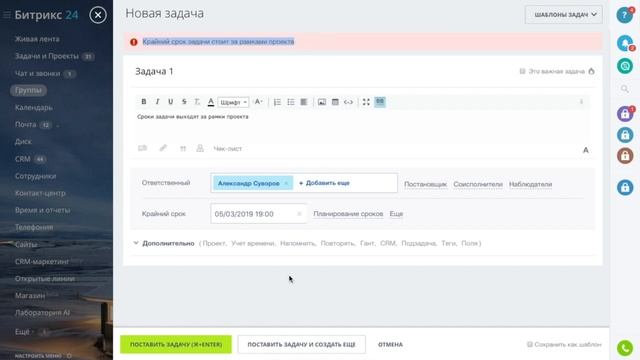Click Еще next to deadline planning
Image resolution: width=640 pixels, height=360 pixels.
point(396,213)
